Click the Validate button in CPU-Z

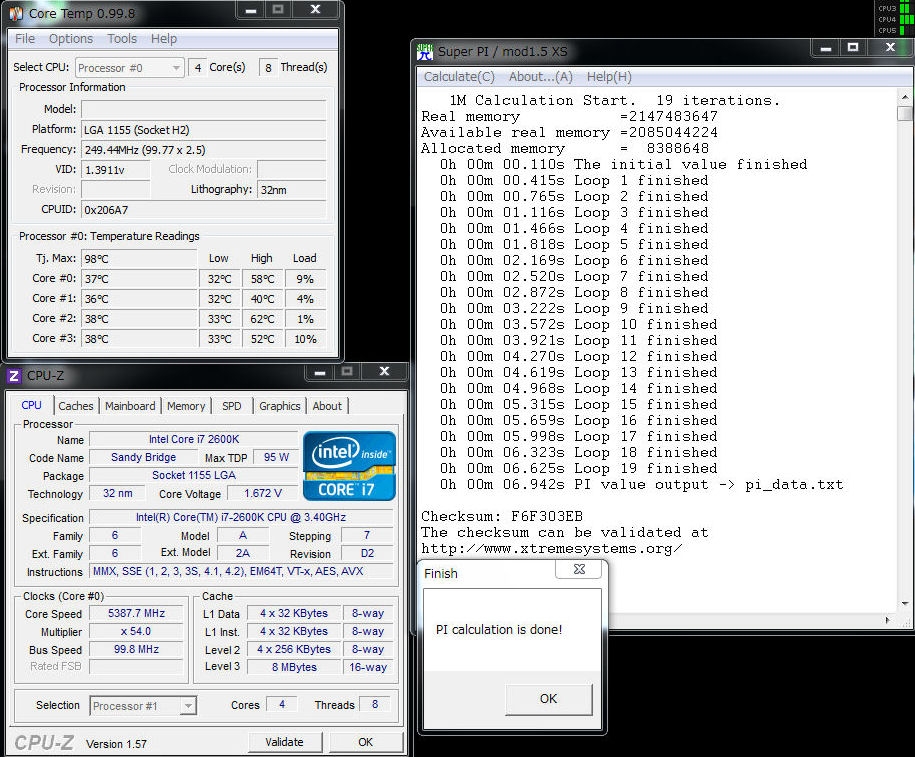tap(284, 742)
